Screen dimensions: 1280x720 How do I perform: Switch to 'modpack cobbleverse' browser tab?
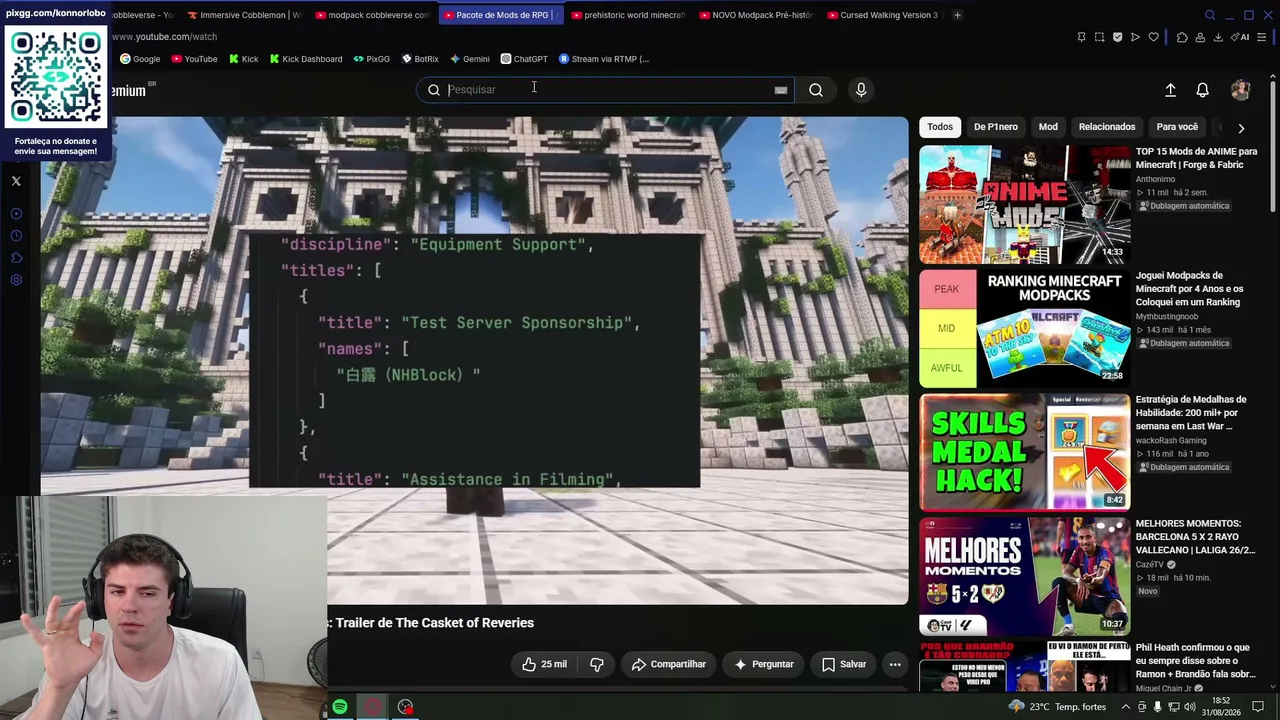(372, 15)
